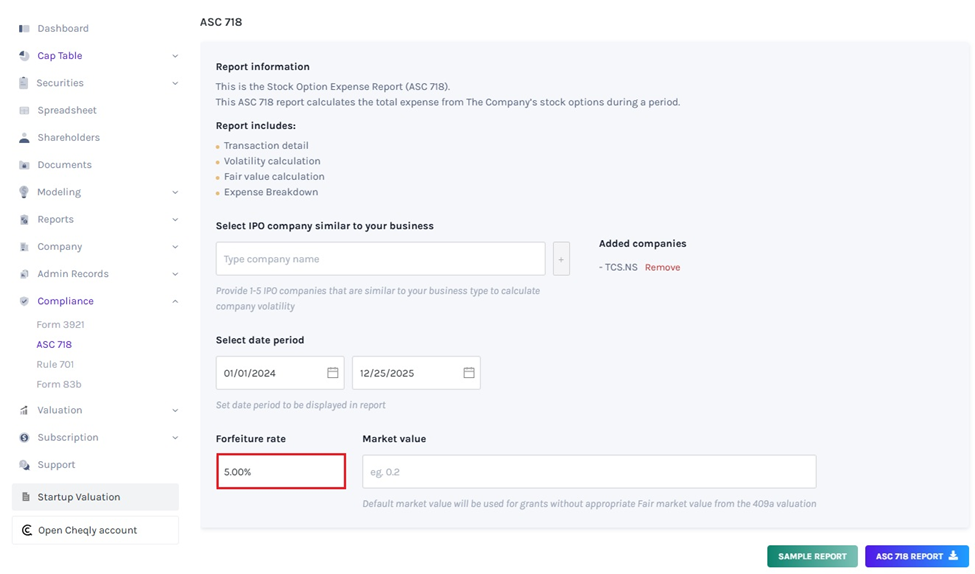975x574 pixels.
Task: Collapse the Compliance section
Action: (x=175, y=302)
